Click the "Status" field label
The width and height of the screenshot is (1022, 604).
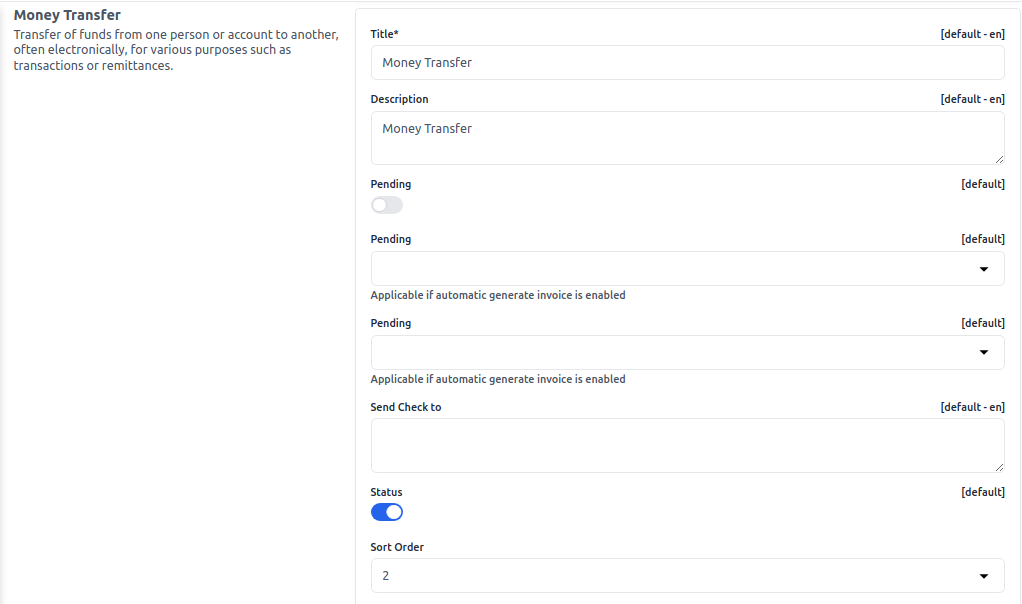click(387, 492)
